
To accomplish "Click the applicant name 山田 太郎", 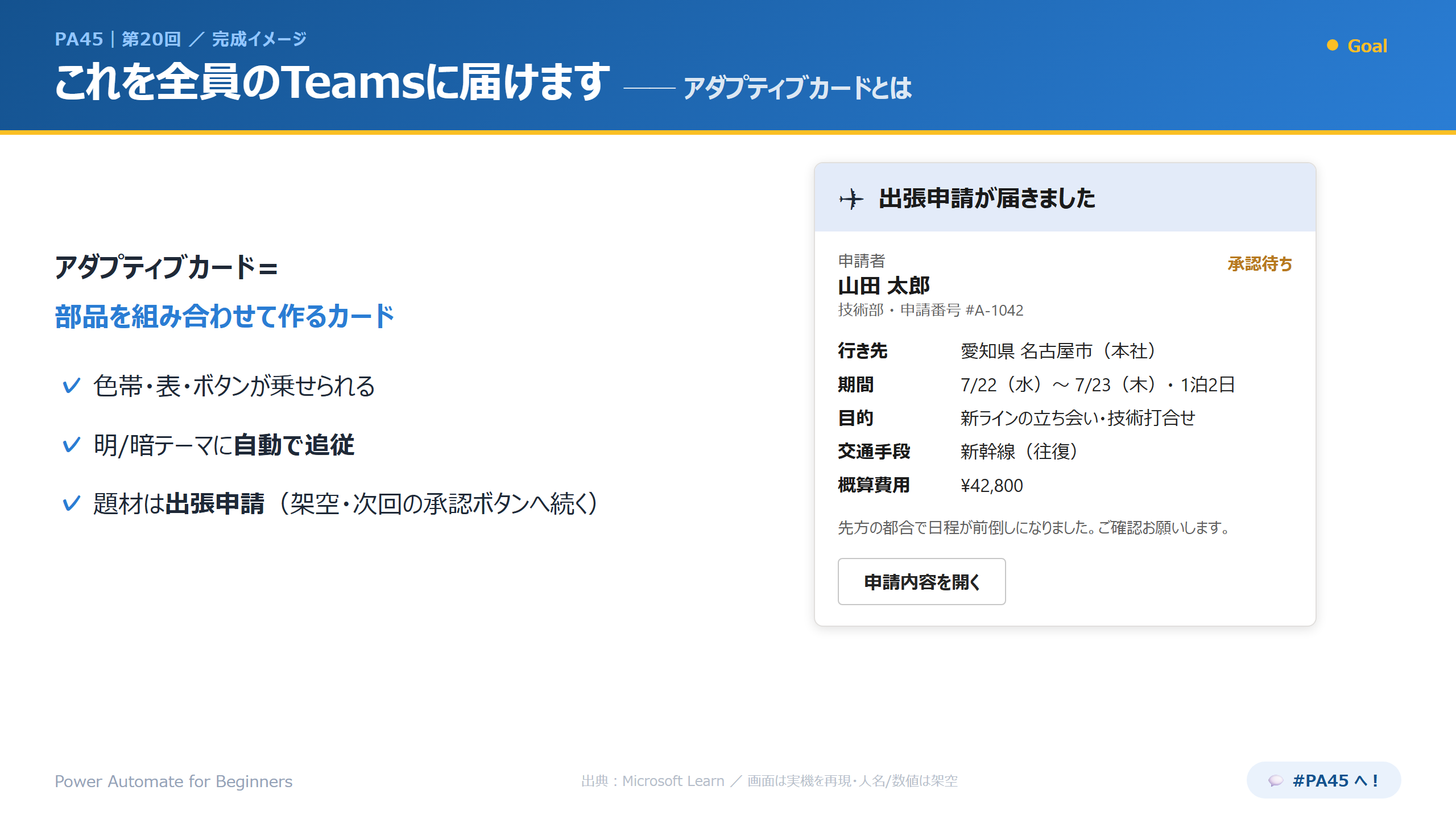I will 884,286.
